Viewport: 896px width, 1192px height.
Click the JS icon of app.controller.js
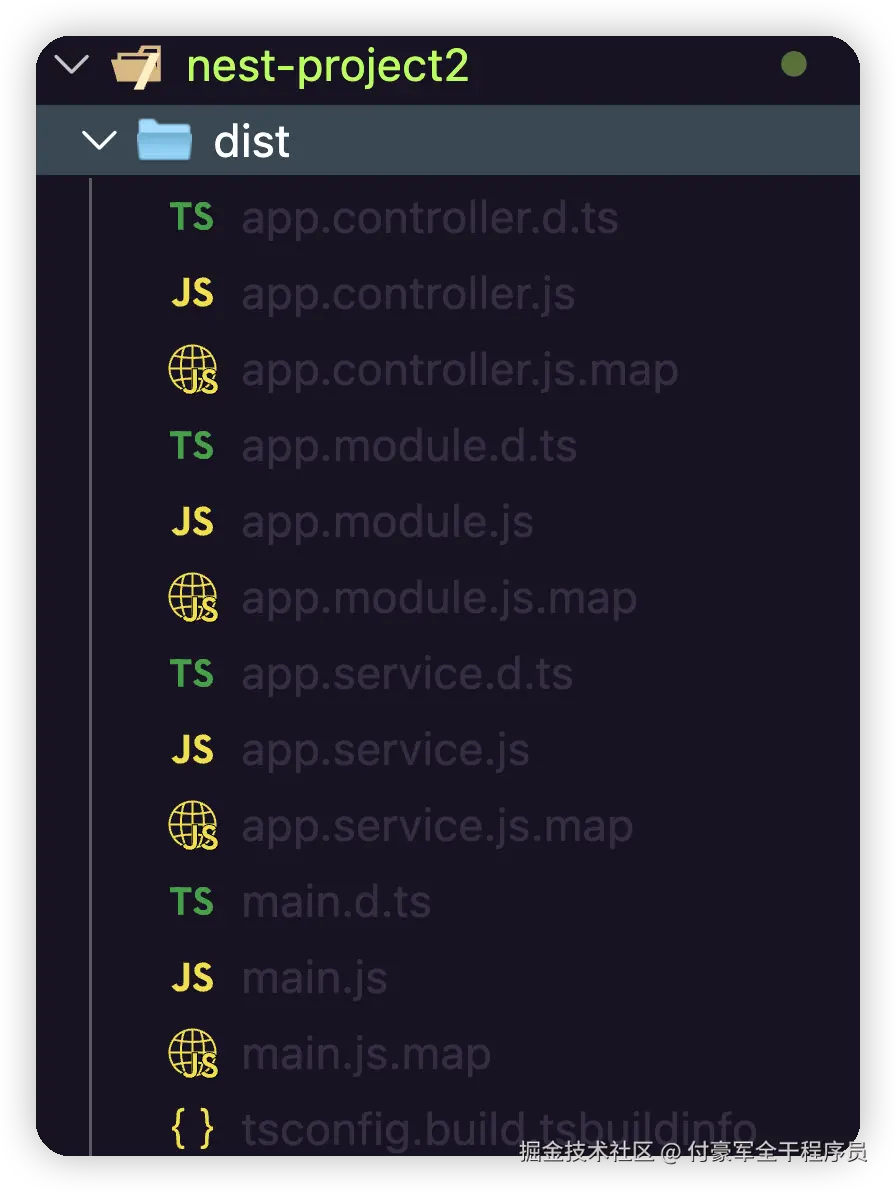point(192,293)
